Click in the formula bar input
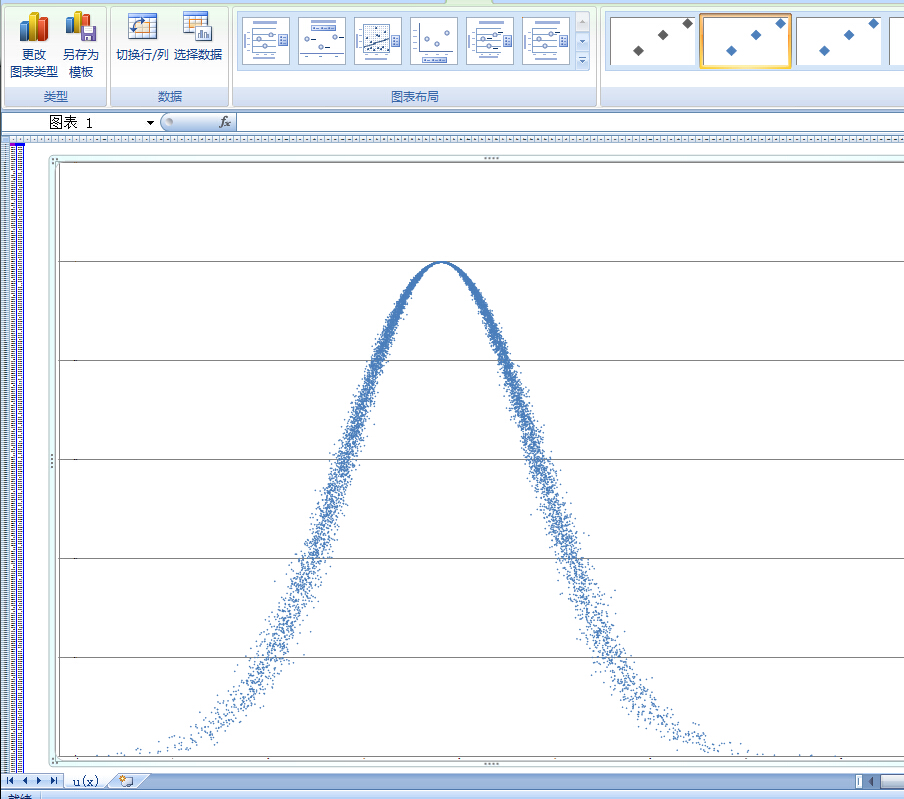904x799 pixels. (570, 122)
